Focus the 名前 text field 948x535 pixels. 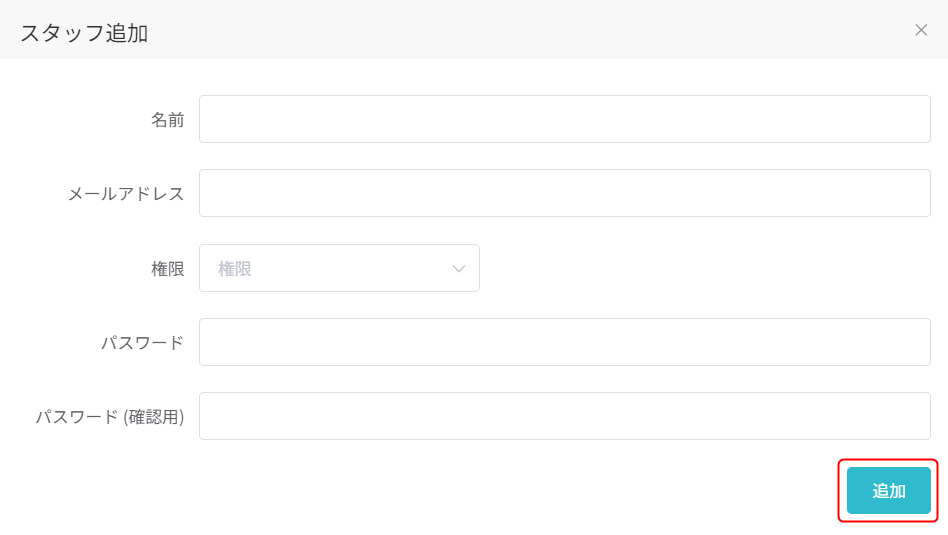tap(565, 119)
